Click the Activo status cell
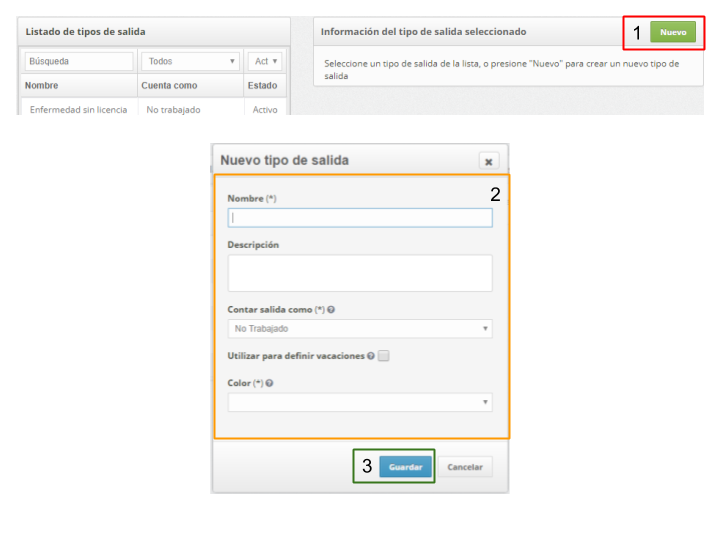 click(x=265, y=109)
